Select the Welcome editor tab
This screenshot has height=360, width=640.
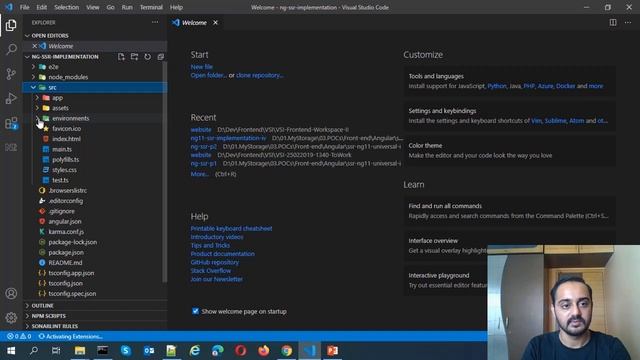(x=195, y=22)
